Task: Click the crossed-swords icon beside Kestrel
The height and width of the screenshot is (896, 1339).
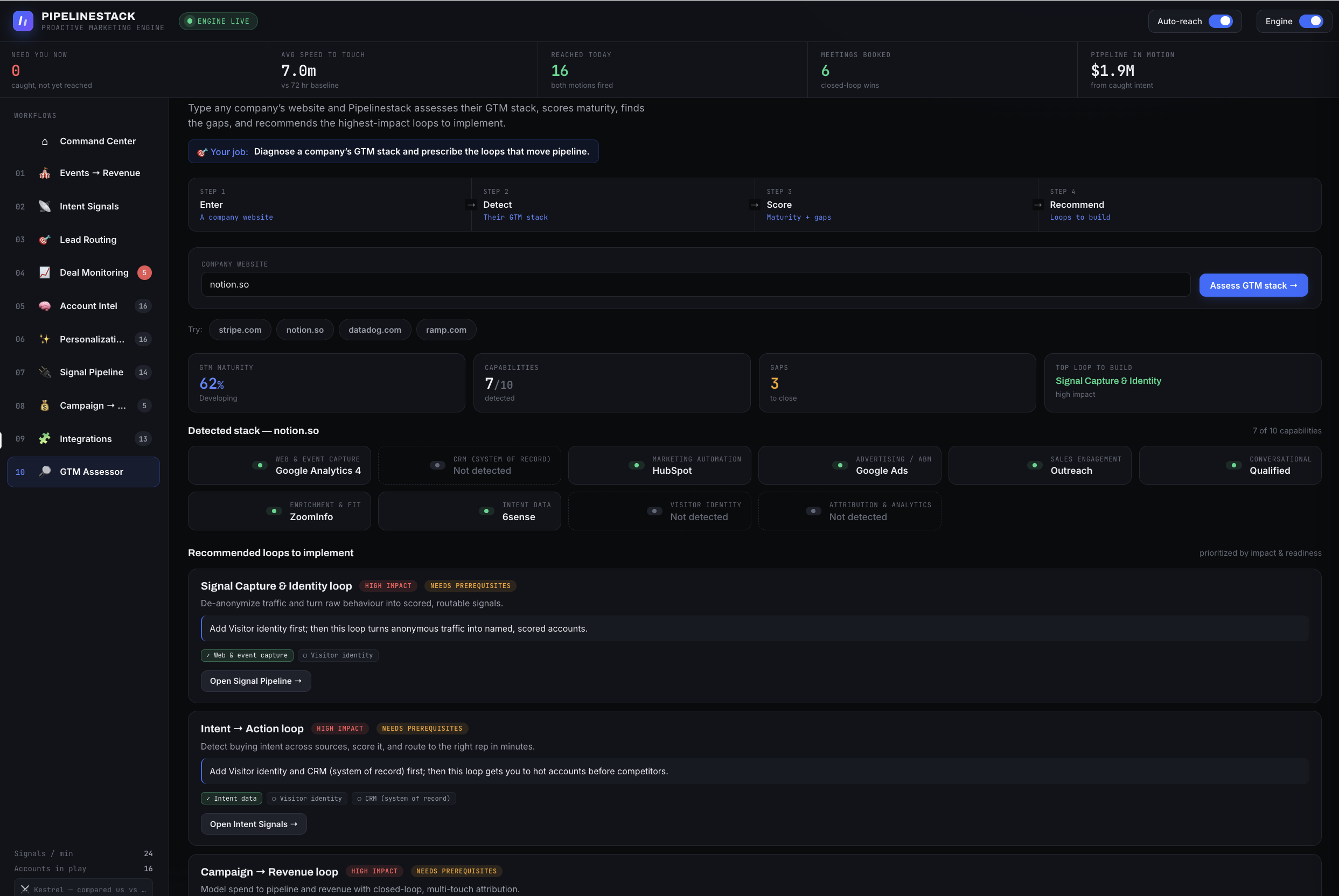Action: coord(25,889)
